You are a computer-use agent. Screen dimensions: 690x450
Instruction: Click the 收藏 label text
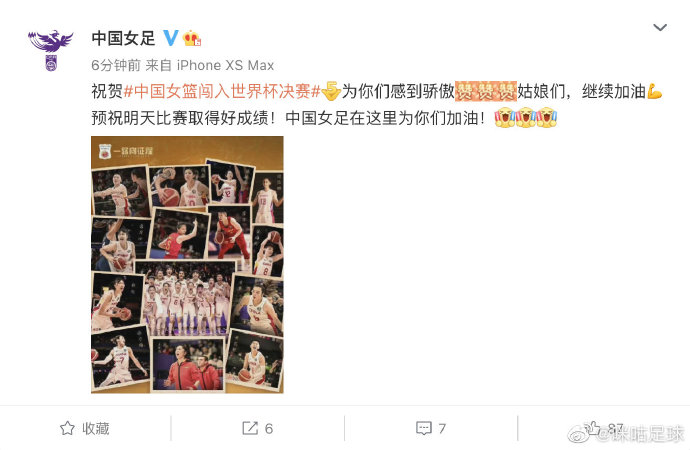pyautogui.click(x=95, y=428)
